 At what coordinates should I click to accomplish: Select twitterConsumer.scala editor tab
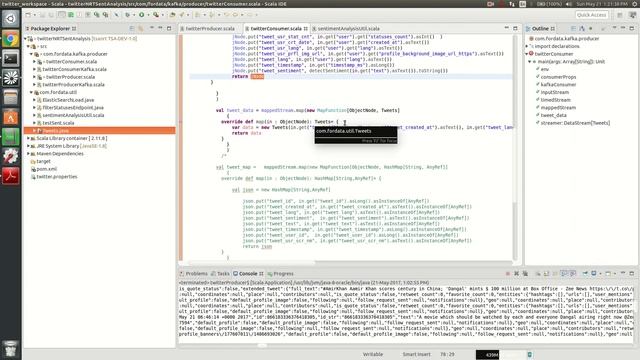click(x=276, y=29)
